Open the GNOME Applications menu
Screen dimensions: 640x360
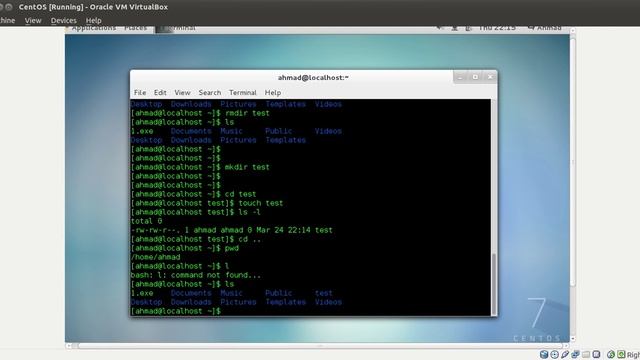coord(94,29)
